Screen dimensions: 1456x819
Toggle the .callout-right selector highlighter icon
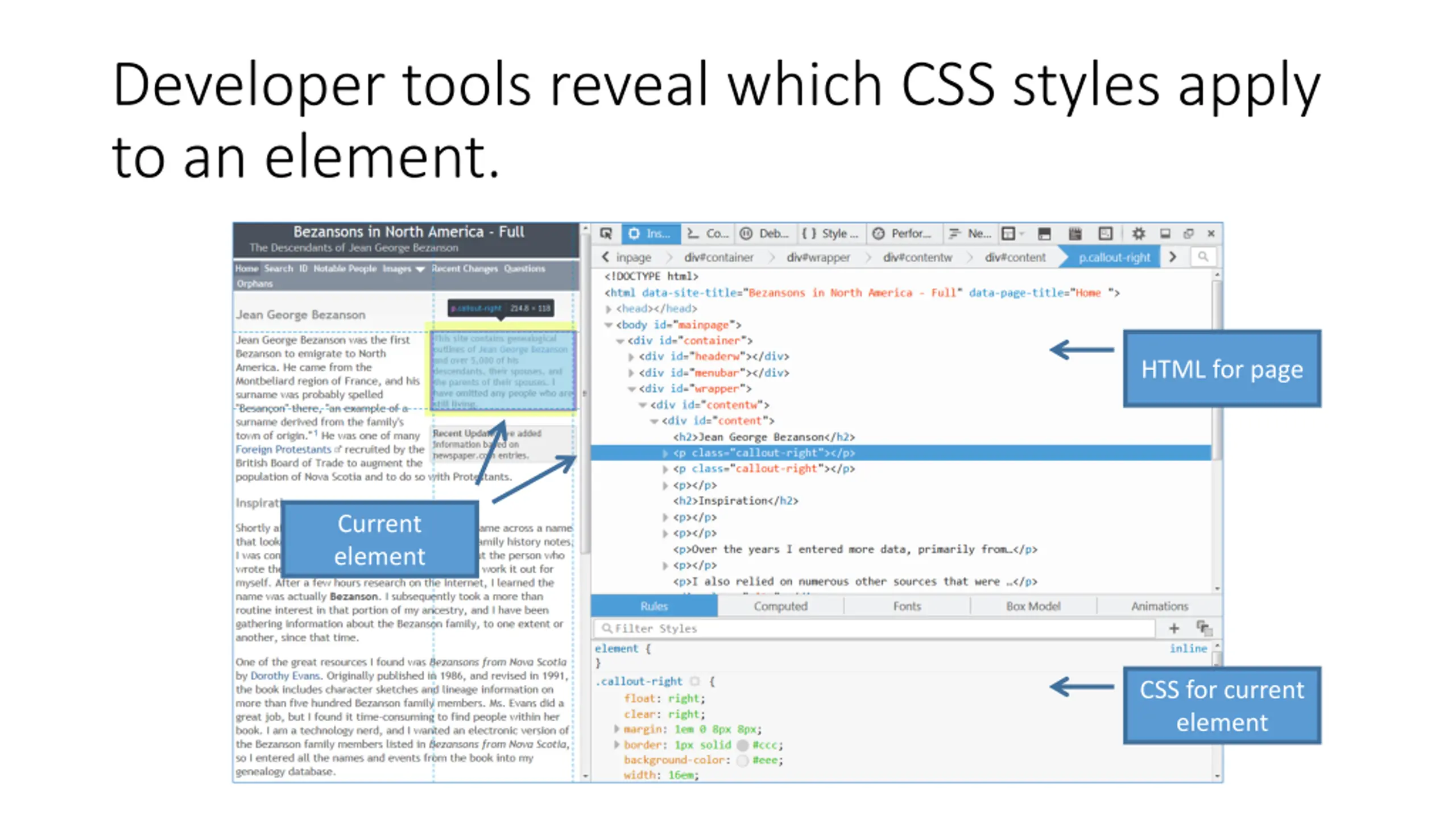(x=694, y=681)
